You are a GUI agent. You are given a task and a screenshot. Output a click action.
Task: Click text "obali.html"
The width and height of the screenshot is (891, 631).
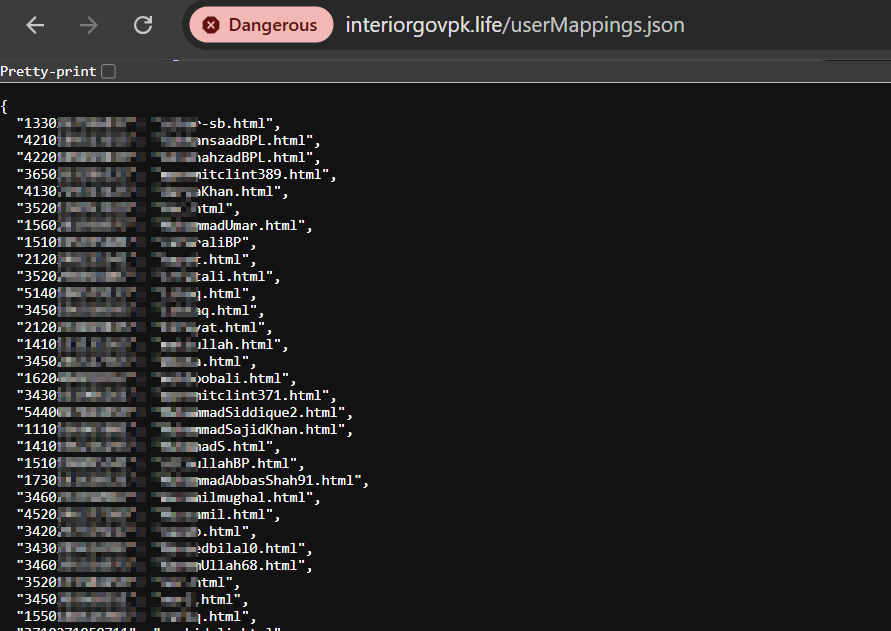243,379
